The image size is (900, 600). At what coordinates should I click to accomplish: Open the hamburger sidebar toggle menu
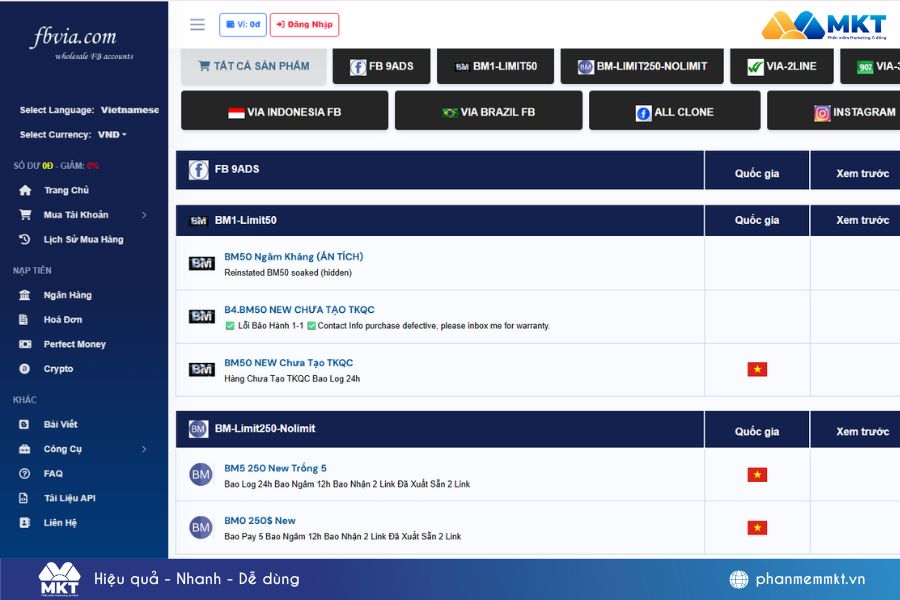(197, 24)
